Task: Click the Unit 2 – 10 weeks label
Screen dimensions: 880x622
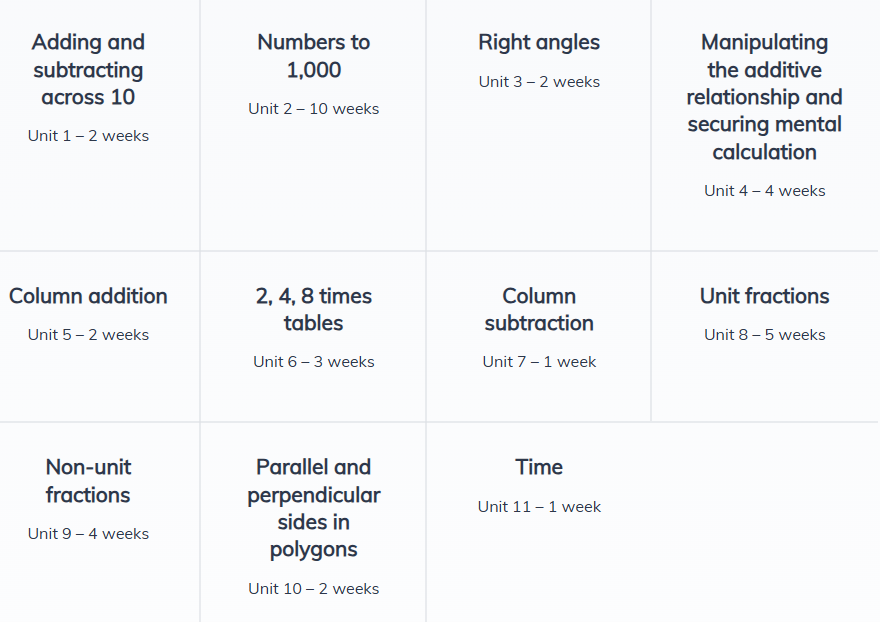Action: point(313,109)
